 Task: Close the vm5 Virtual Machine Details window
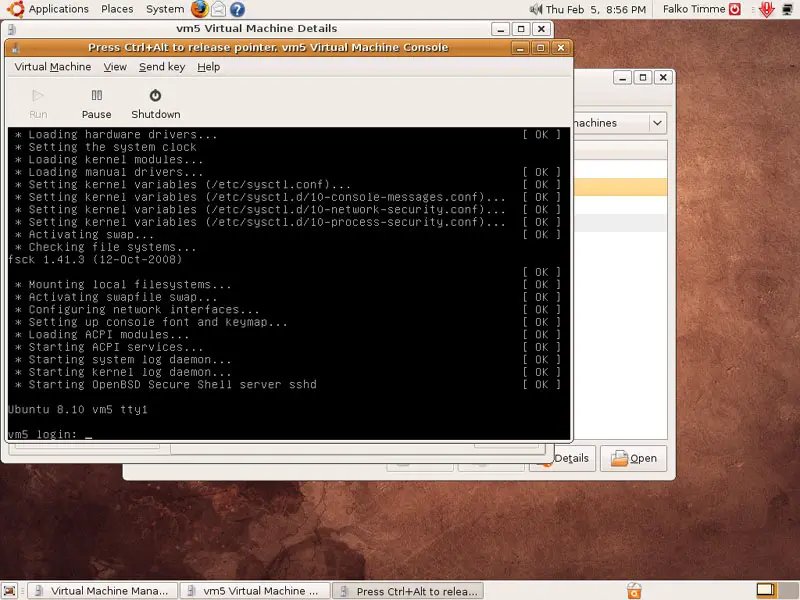click(541, 29)
